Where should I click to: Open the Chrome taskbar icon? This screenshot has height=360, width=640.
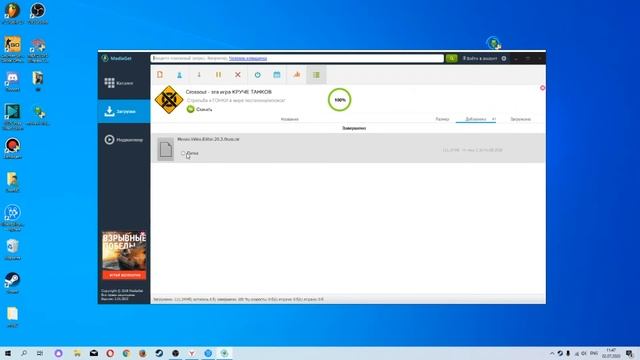[127, 353]
